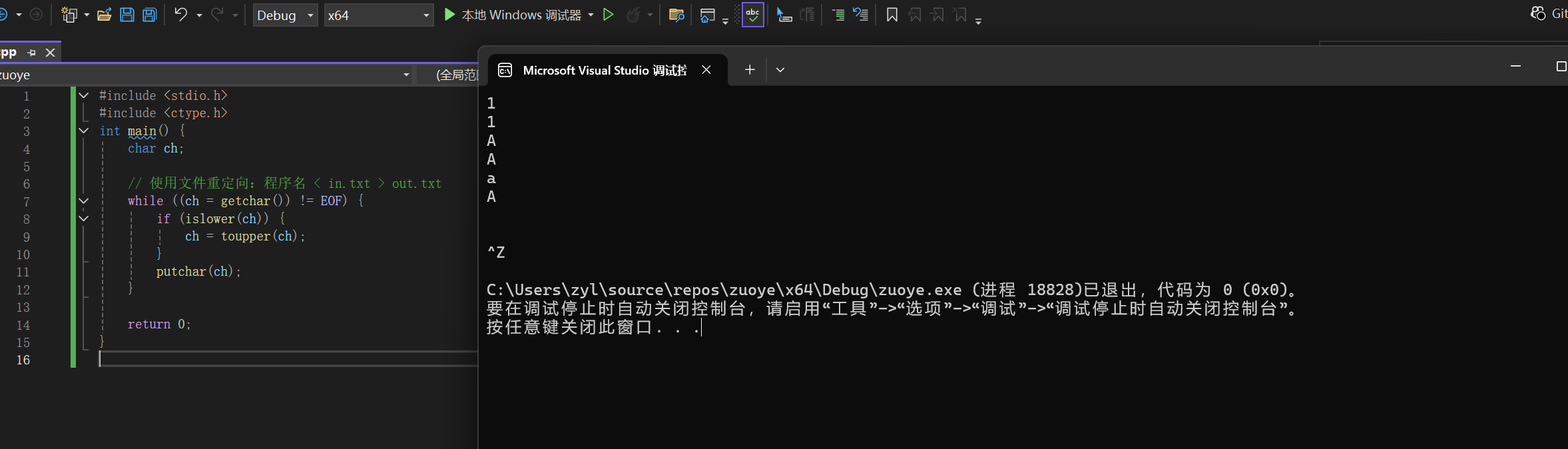Click the Hot Reload flame icon

coord(633,15)
